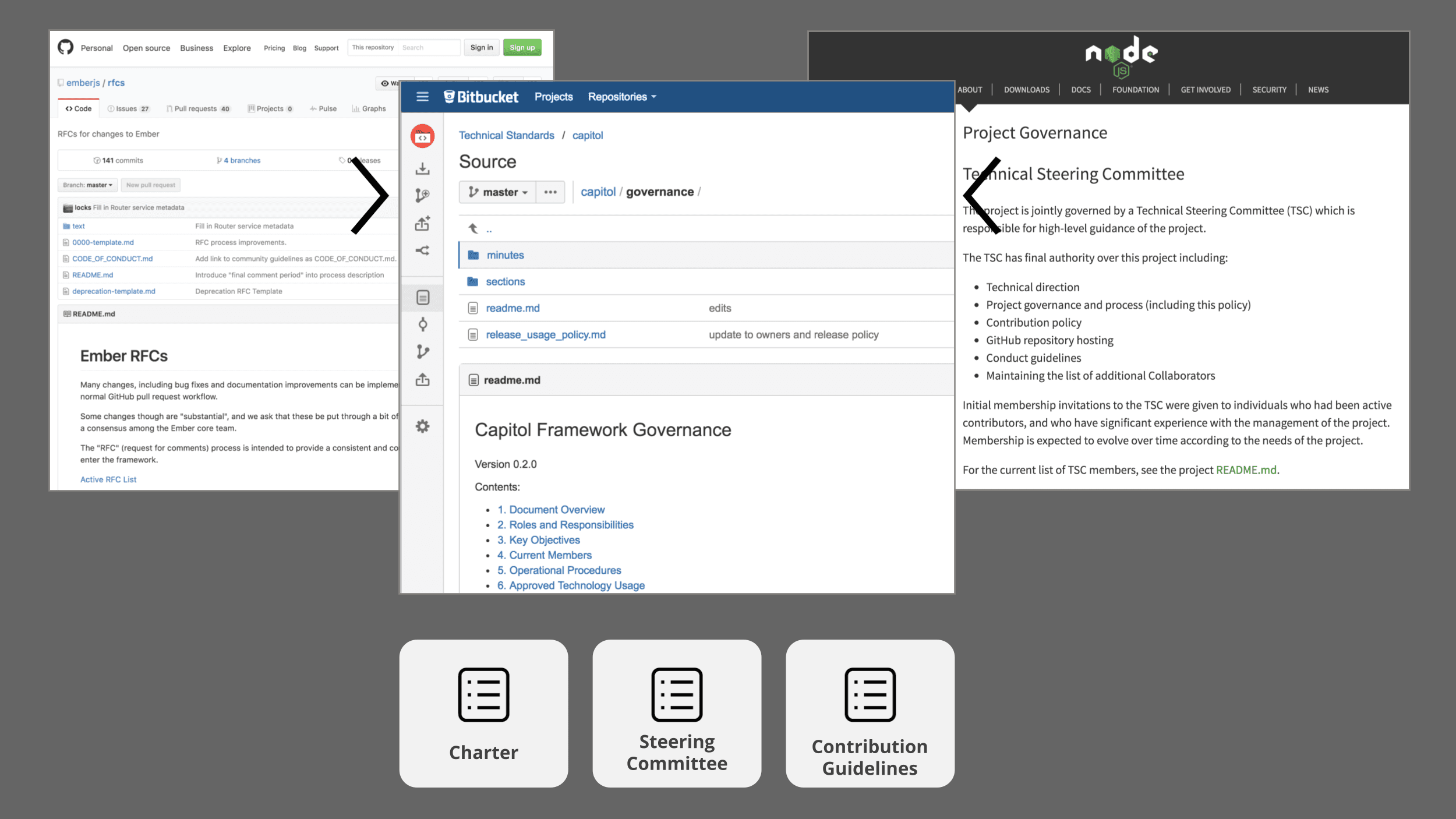This screenshot has height=819, width=1456.
Task: Click create pull request icon below branch icon
Action: (x=422, y=223)
